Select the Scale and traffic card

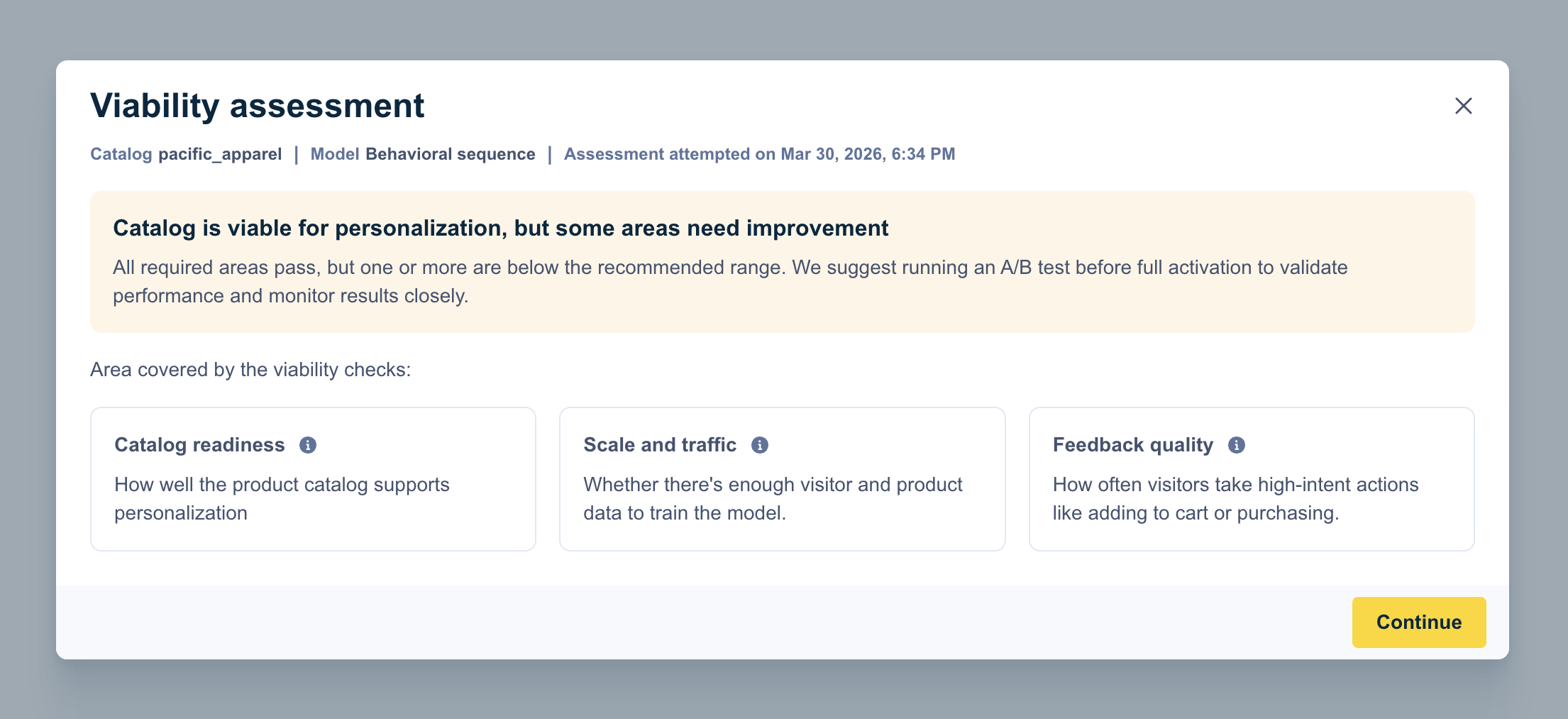point(782,479)
